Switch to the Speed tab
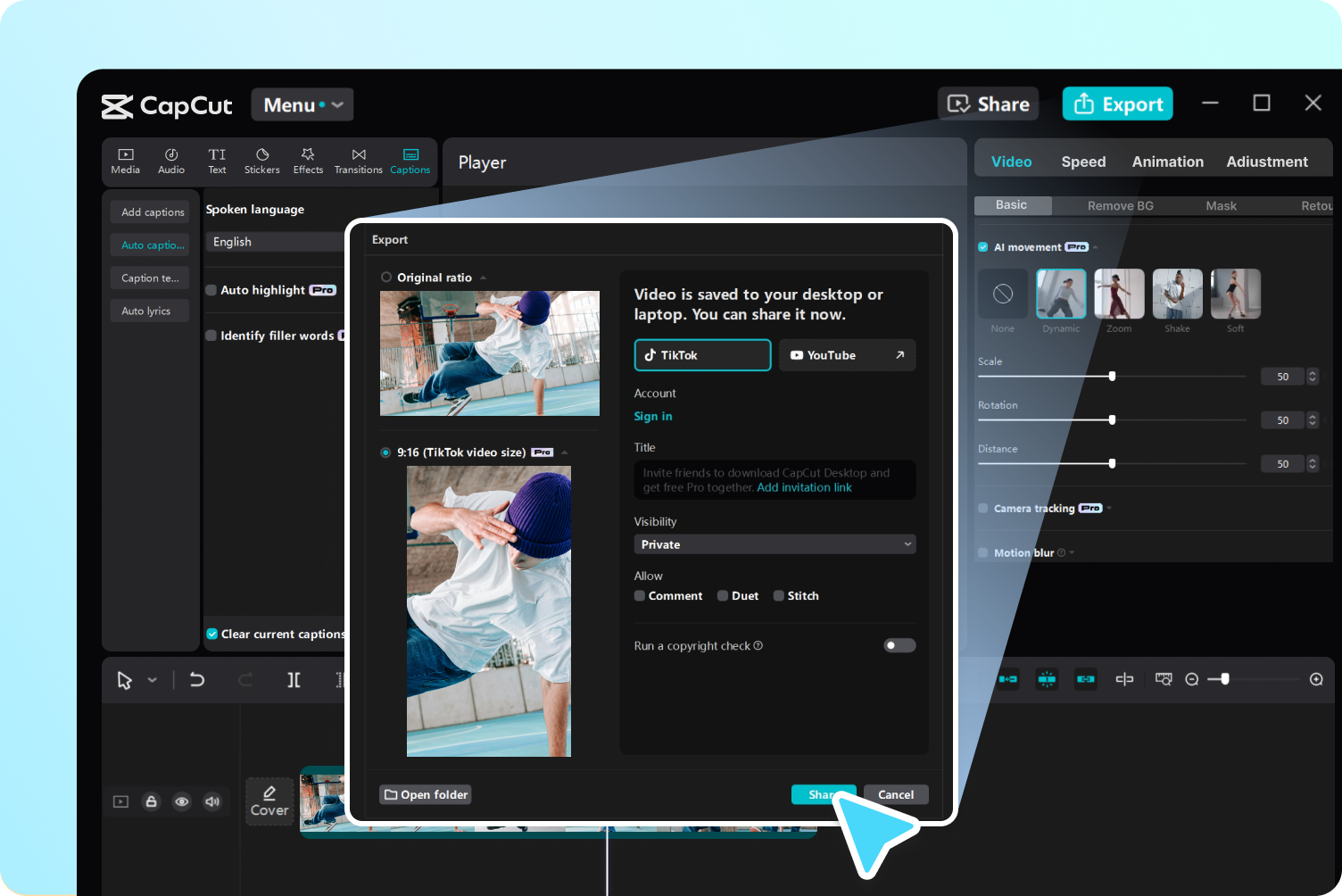Image resolution: width=1342 pixels, height=896 pixels. coord(1083,162)
